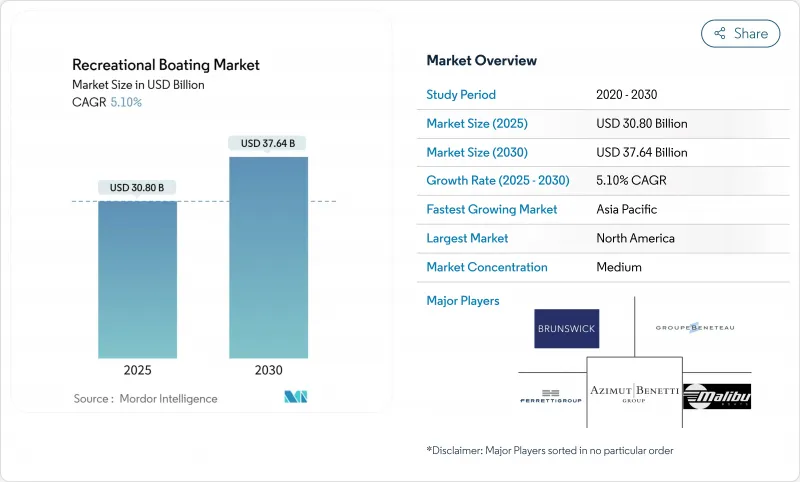Click the Share button
The image size is (800, 482).
740,33
